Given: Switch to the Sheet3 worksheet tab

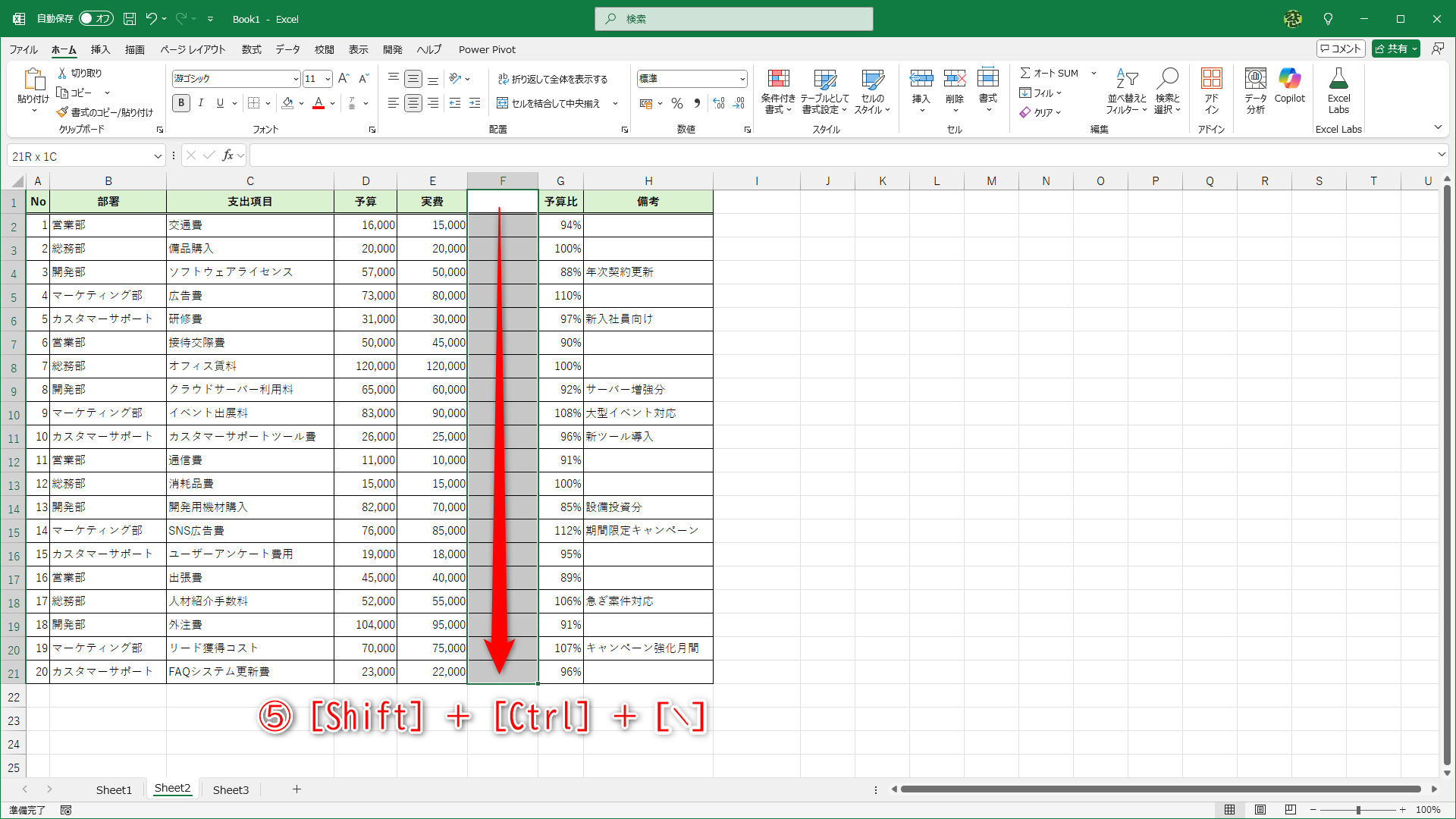Looking at the screenshot, I should [x=231, y=789].
